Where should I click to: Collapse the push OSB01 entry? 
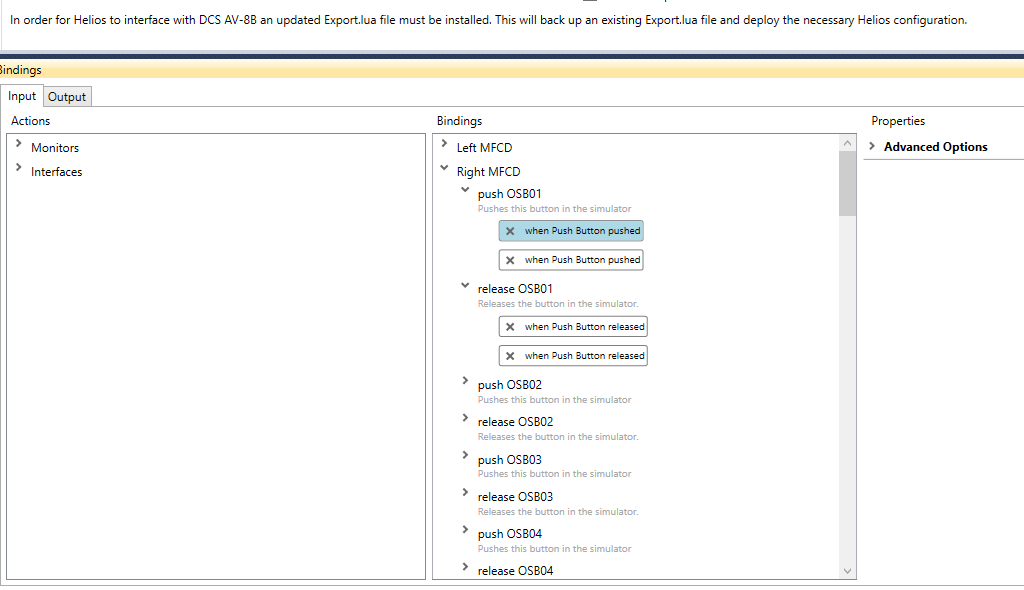coord(465,190)
